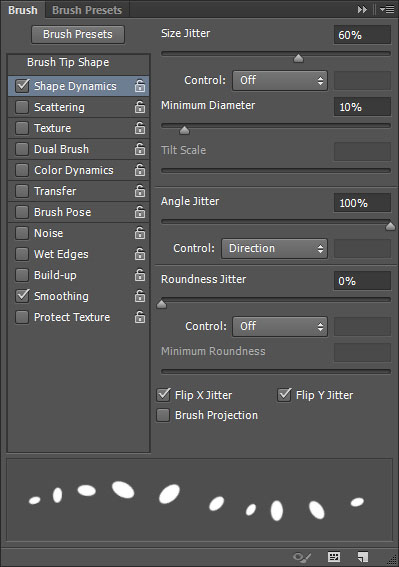The height and width of the screenshot is (567, 399).
Task: Open Size Jitter Control dropdown
Action: 280,80
